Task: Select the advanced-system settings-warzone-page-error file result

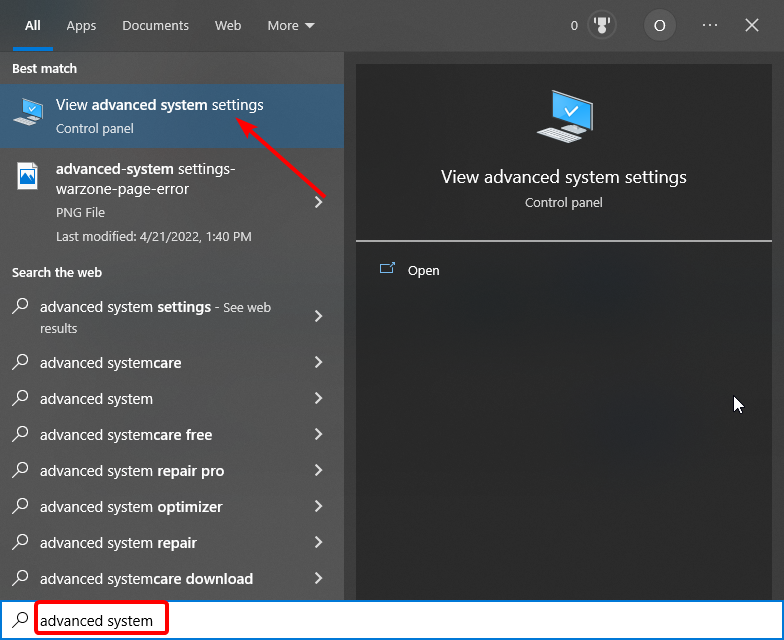Action: pos(172,202)
